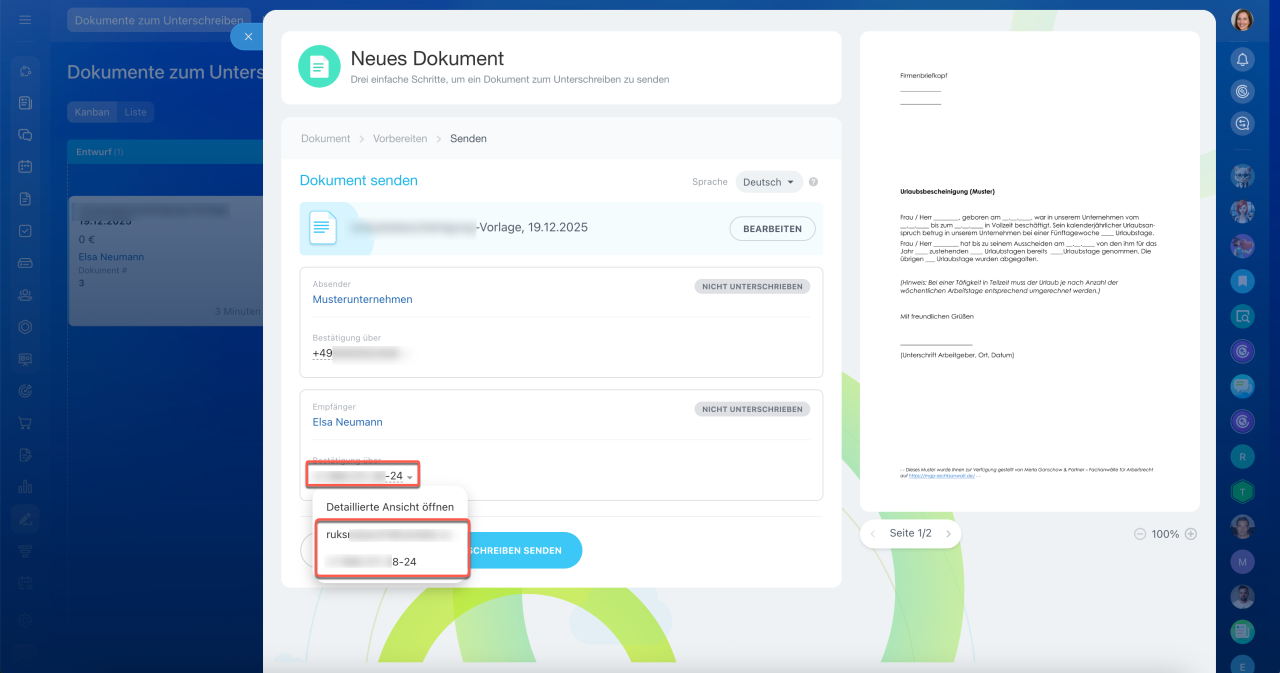Image resolution: width=1280 pixels, height=673 pixels.
Task: Click the swirl assistant icon below the bell
Action: pyautogui.click(x=1242, y=91)
